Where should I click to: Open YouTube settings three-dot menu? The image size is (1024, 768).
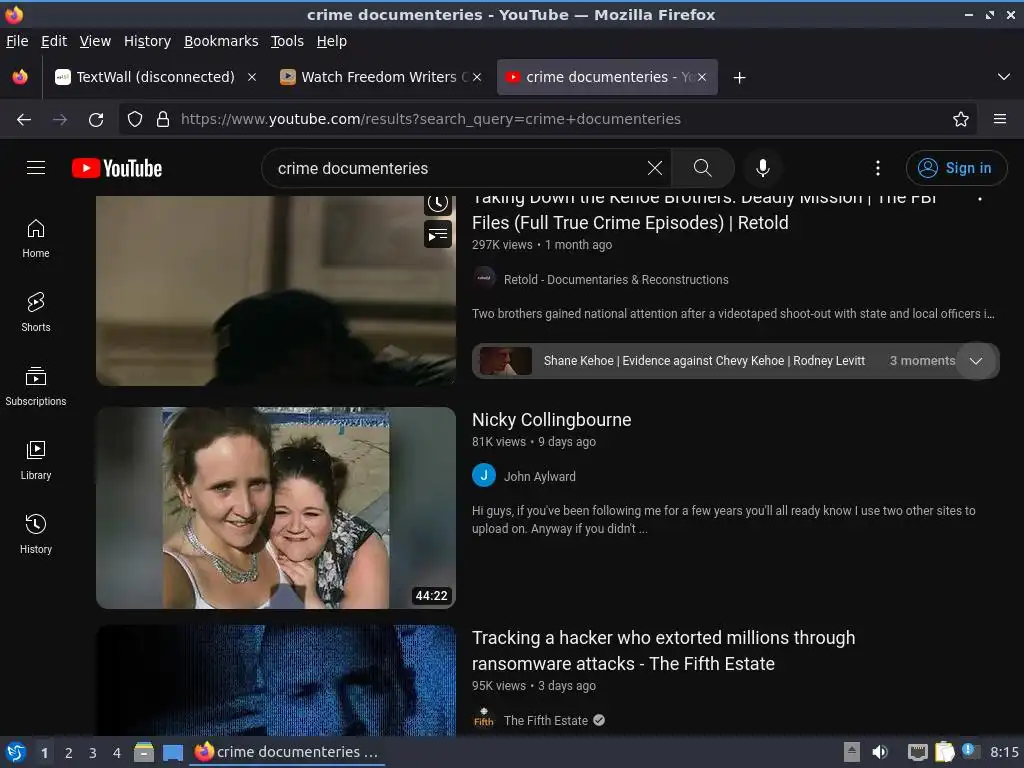[878, 168]
